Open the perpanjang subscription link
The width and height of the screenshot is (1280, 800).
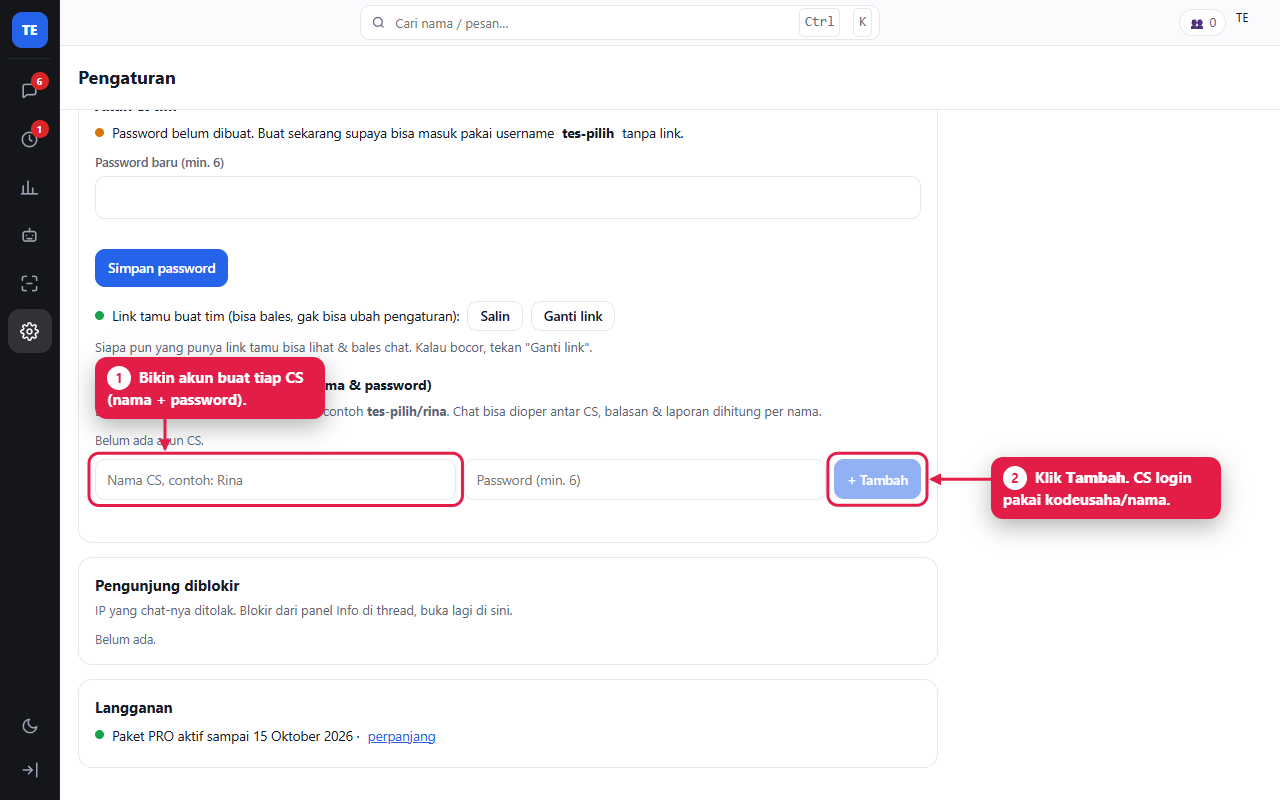tap(402, 737)
